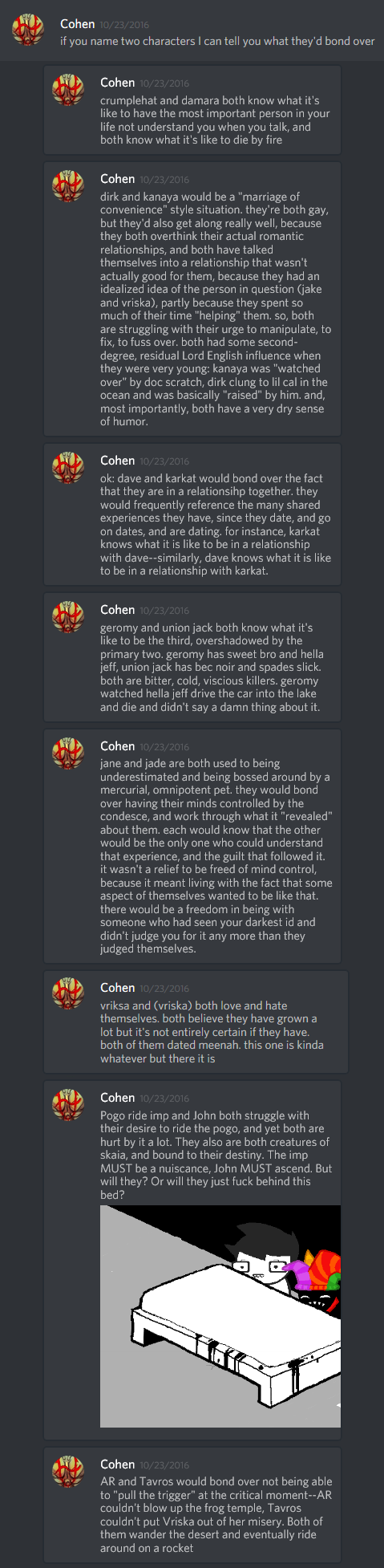This screenshot has height=1568, width=384.
Task: Click avatar beside the crumplehat and damara message
Action: [68, 90]
